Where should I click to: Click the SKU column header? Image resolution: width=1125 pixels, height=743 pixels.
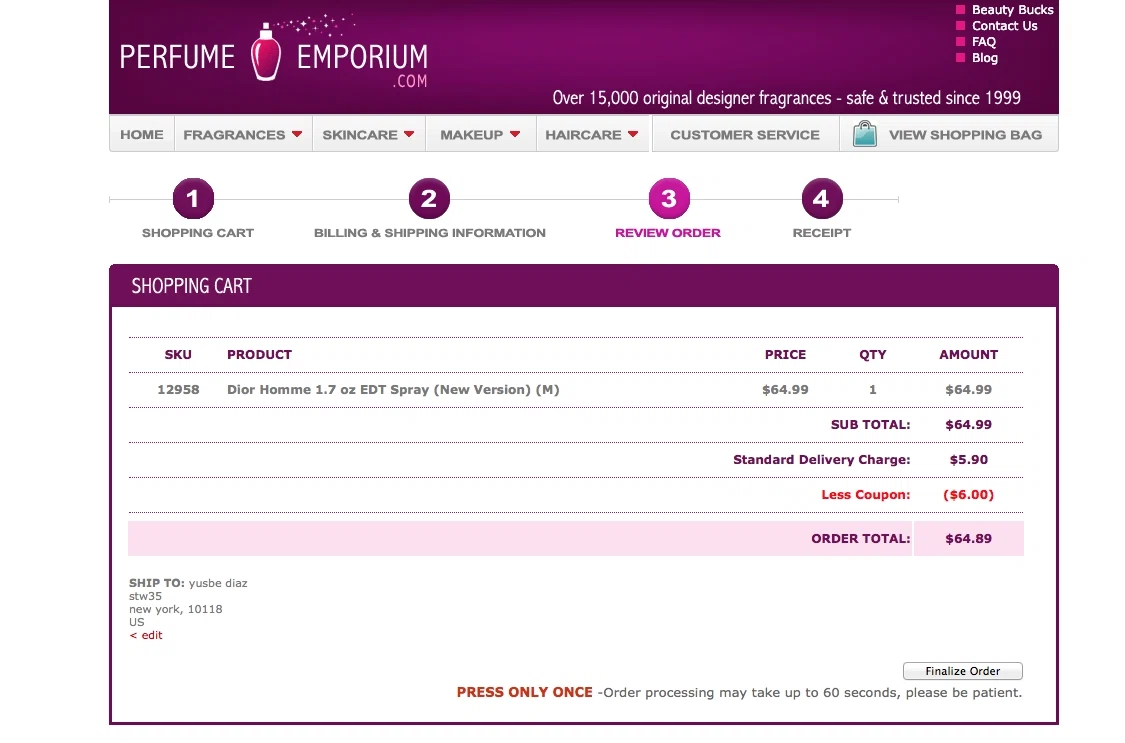coord(178,354)
